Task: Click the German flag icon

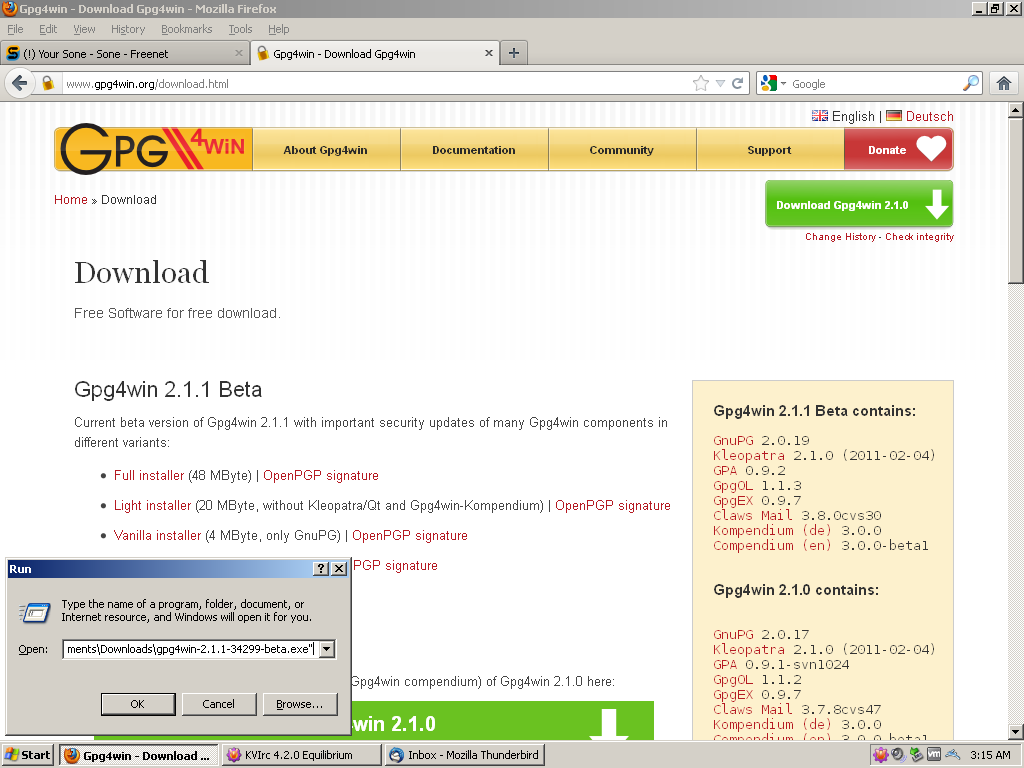Action: (x=894, y=116)
